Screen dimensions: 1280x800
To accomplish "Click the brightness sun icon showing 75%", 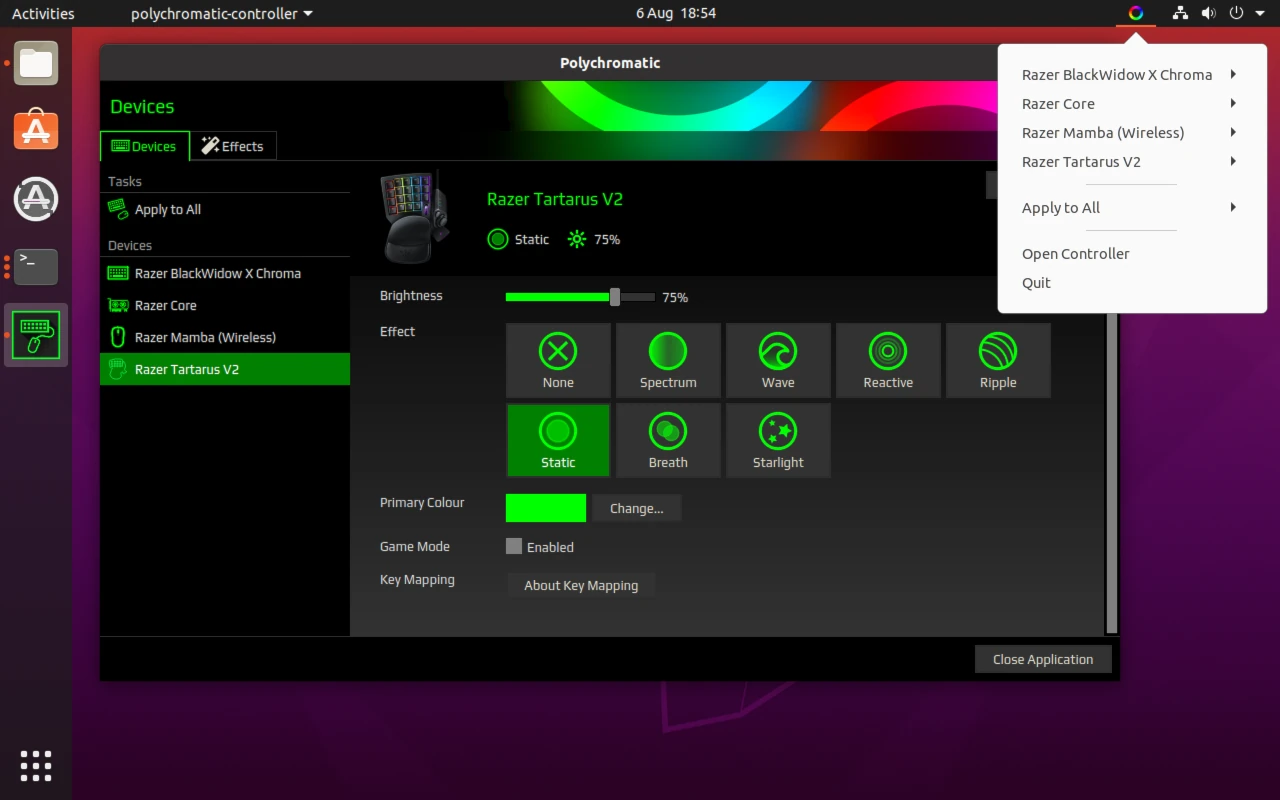I will (x=577, y=239).
